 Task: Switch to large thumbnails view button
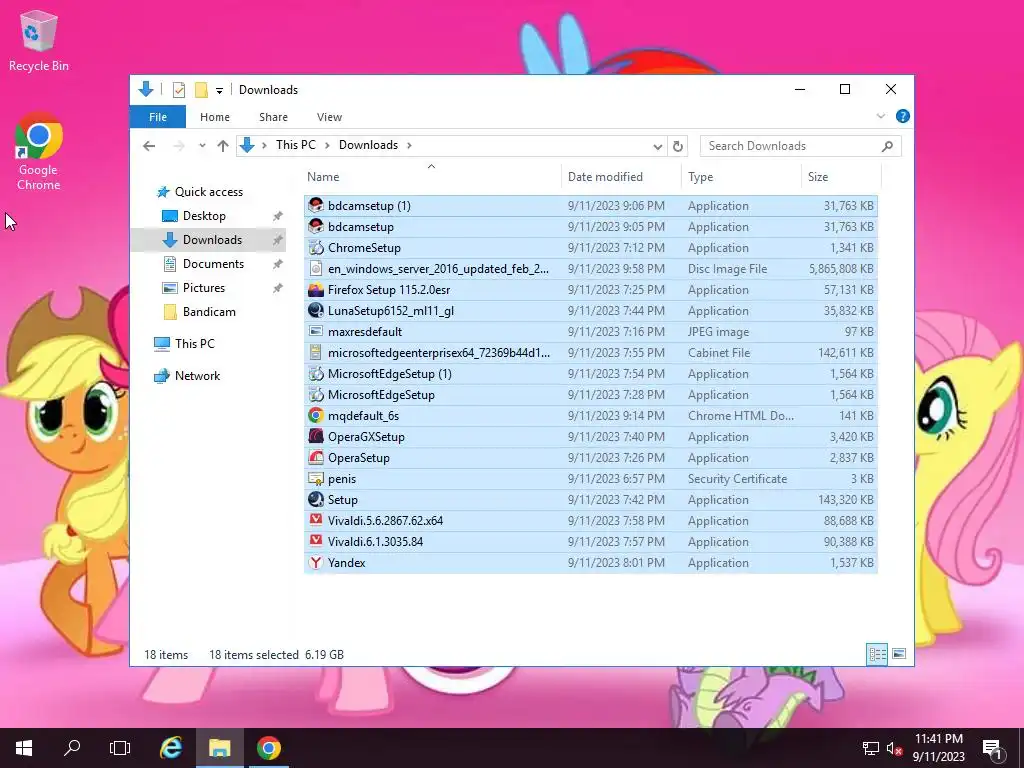[899, 654]
